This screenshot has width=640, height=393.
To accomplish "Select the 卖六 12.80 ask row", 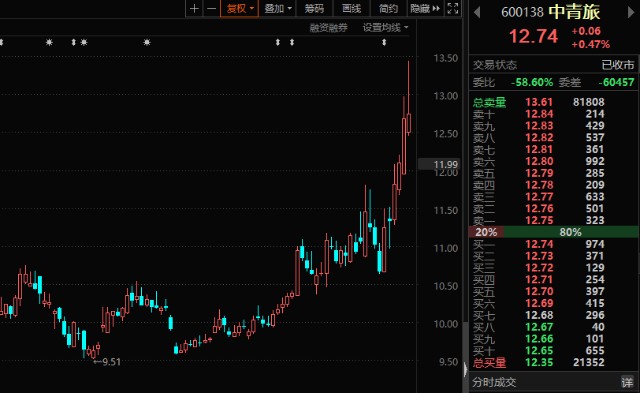I will click(554, 161).
